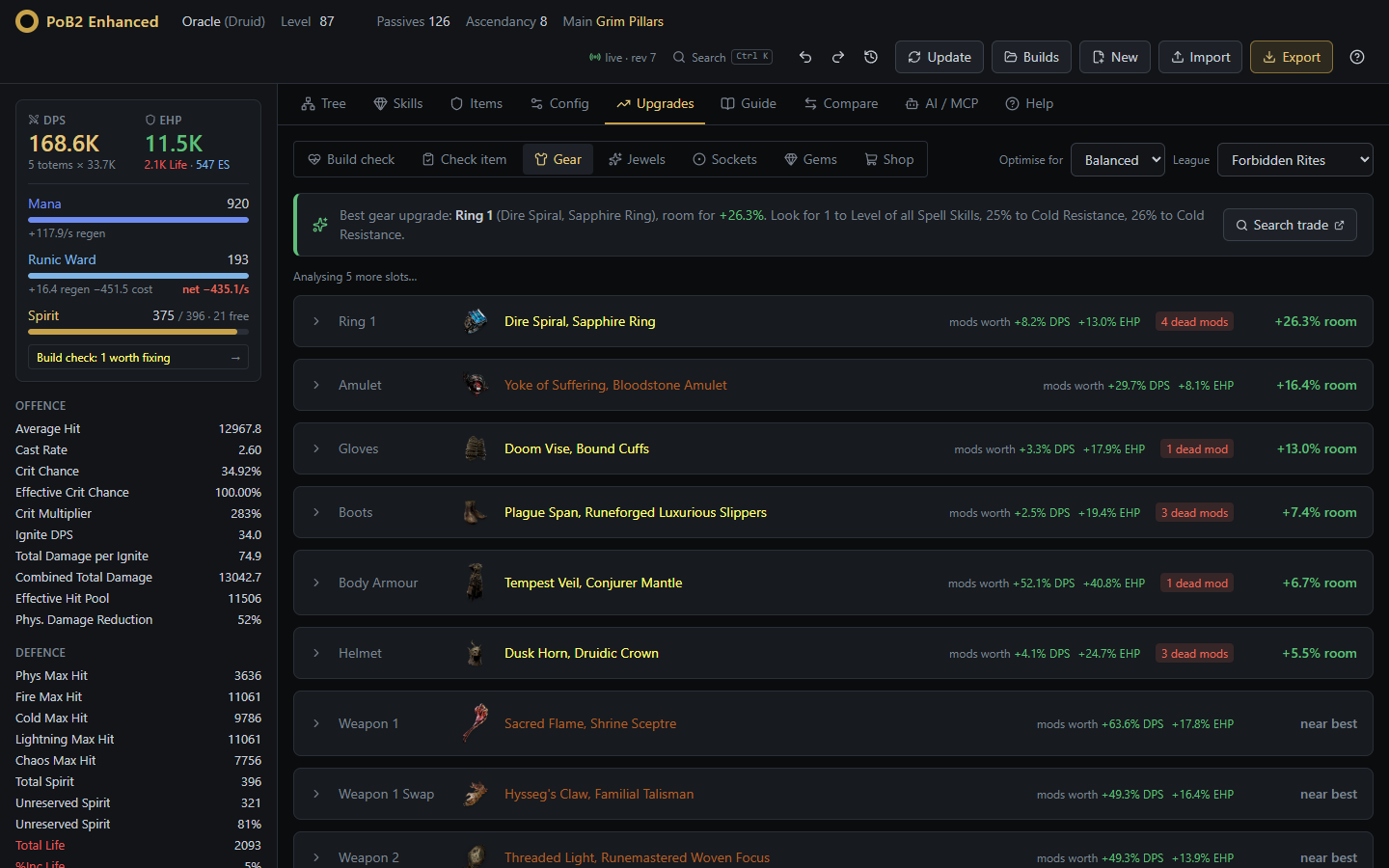Open the League Forbidden Rites dropdown

[1295, 160]
